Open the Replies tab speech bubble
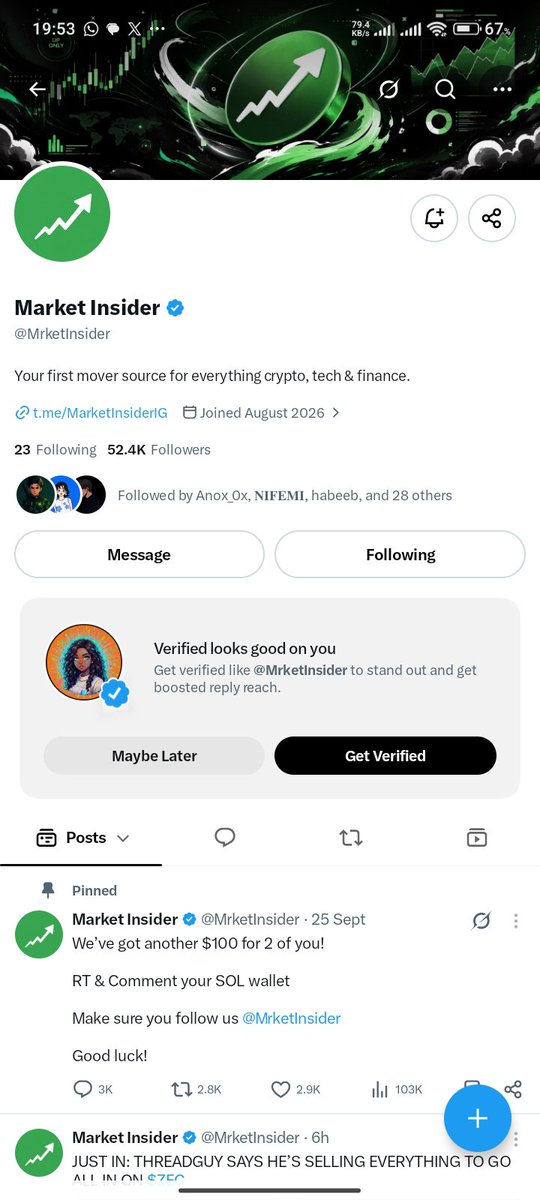Viewport: 540px width, 1200px height. point(225,838)
